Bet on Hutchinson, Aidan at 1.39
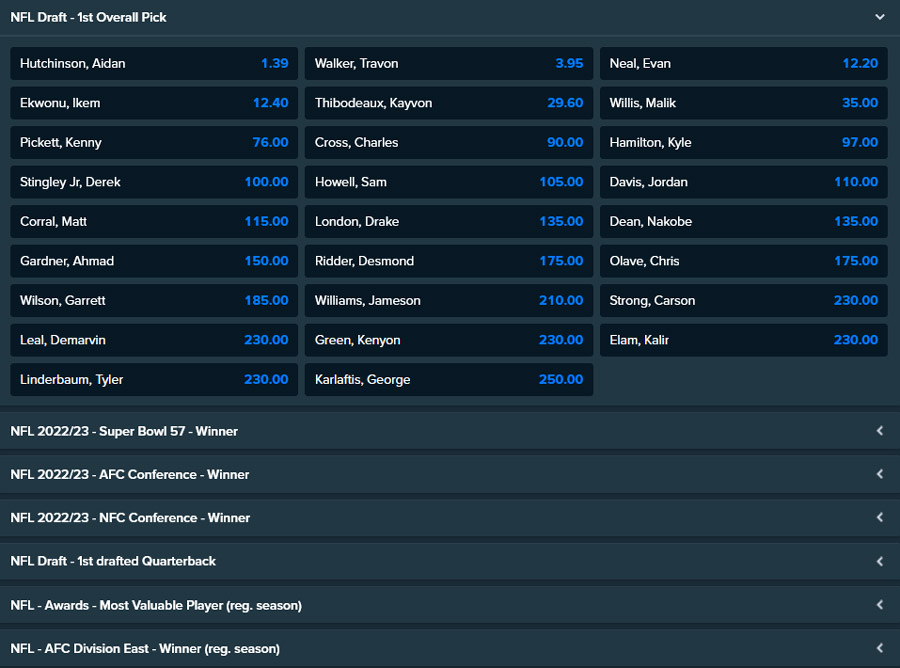The image size is (900, 668). pos(154,63)
